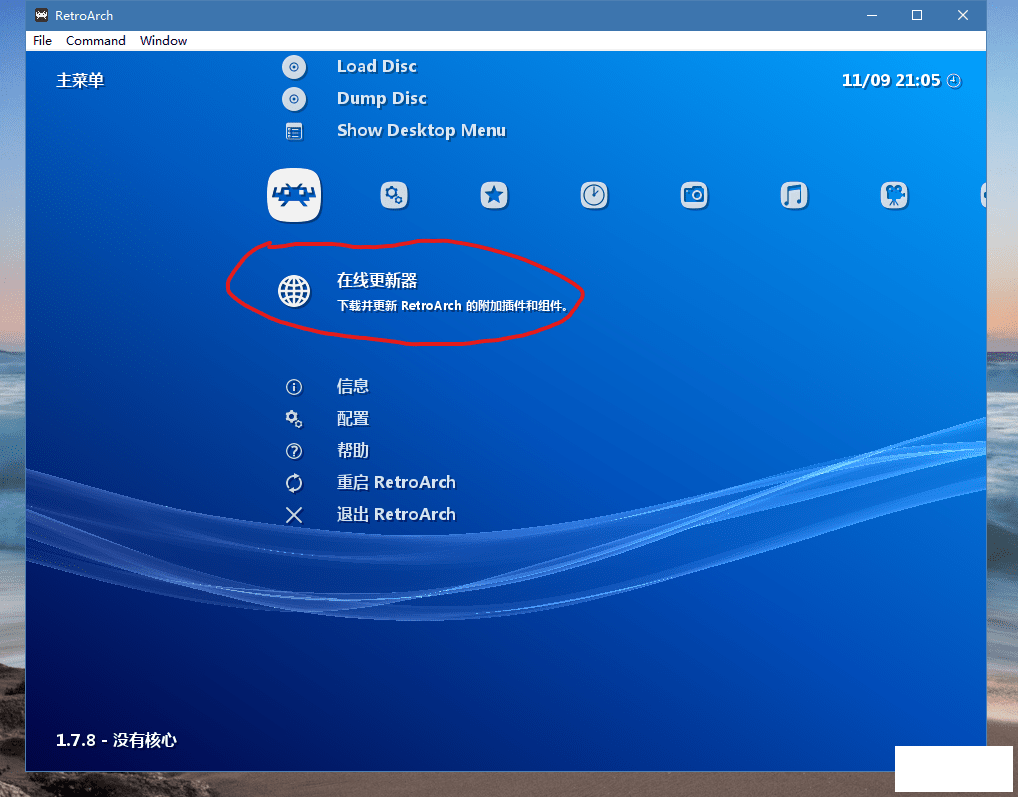Image resolution: width=1018 pixels, height=797 pixels.
Task: Click the RetroArch title bar app icon
Action: (42, 15)
